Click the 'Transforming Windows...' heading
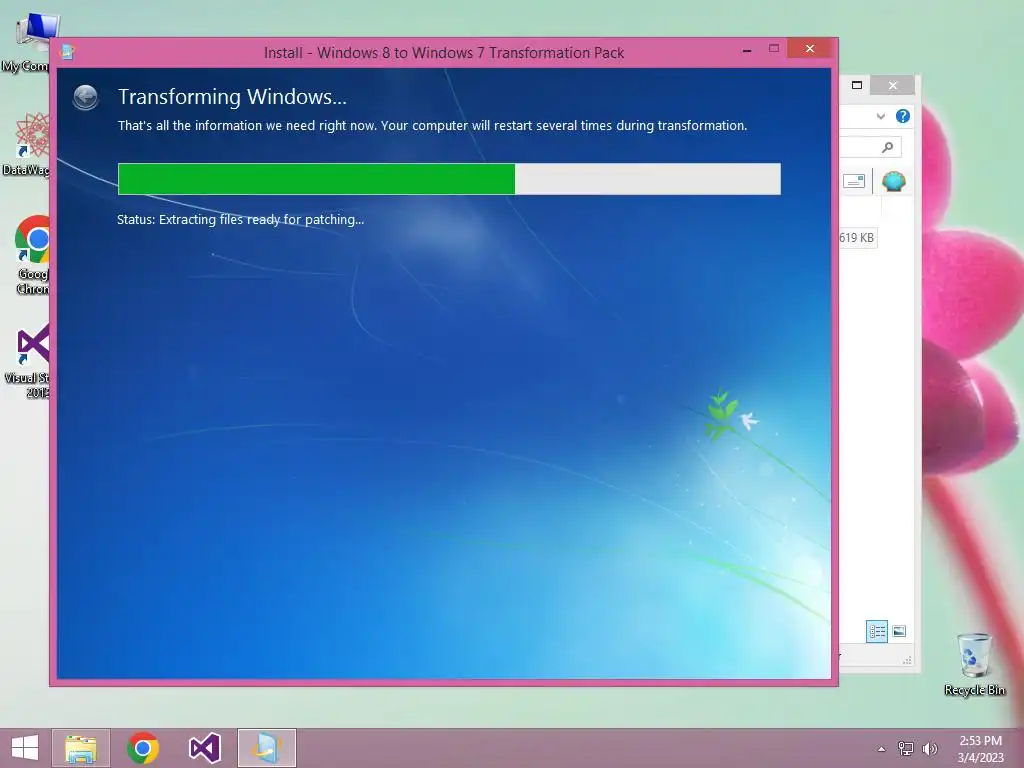1024x768 pixels. click(x=232, y=97)
